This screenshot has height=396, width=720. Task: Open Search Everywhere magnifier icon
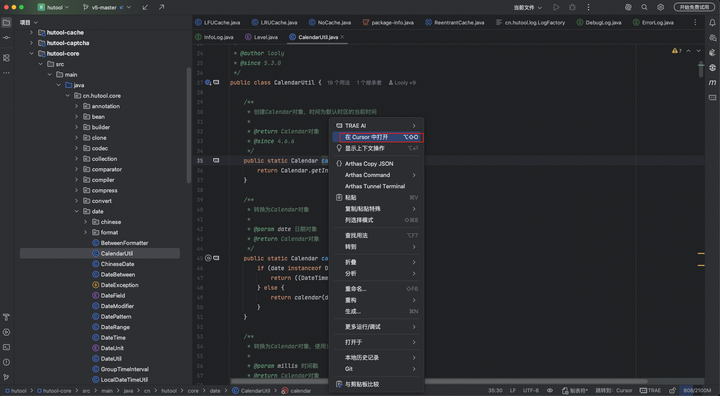click(644, 7)
